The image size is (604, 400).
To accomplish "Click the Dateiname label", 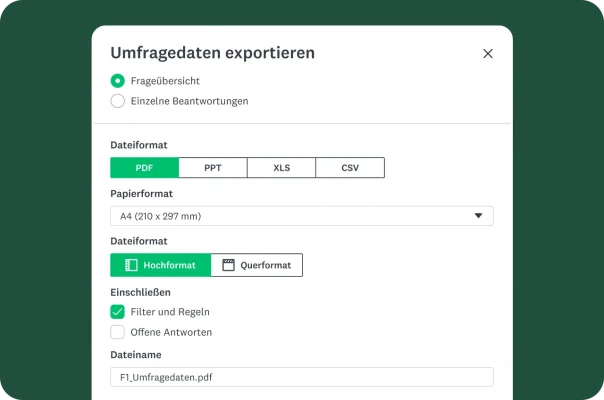I will click(x=136, y=355).
